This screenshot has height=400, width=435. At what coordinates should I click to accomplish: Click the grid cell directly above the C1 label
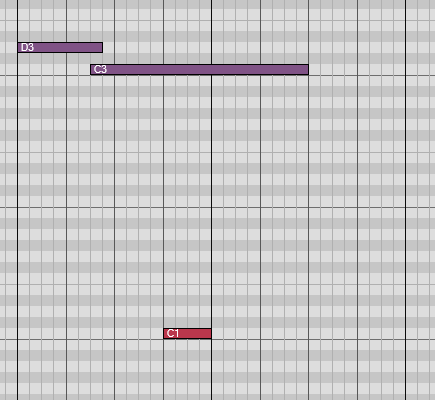(x=169, y=322)
